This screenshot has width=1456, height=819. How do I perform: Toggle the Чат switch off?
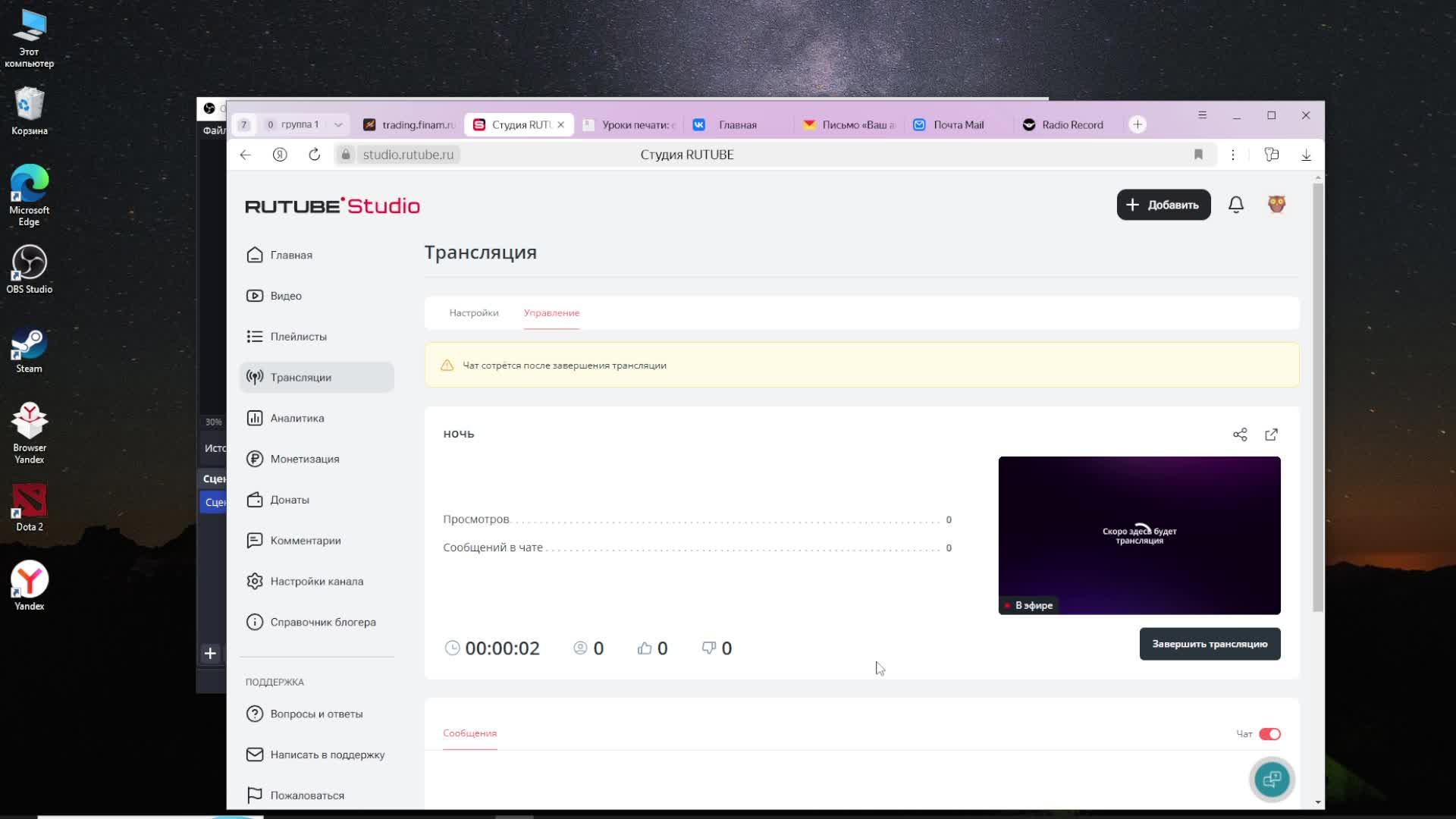pyautogui.click(x=1269, y=734)
